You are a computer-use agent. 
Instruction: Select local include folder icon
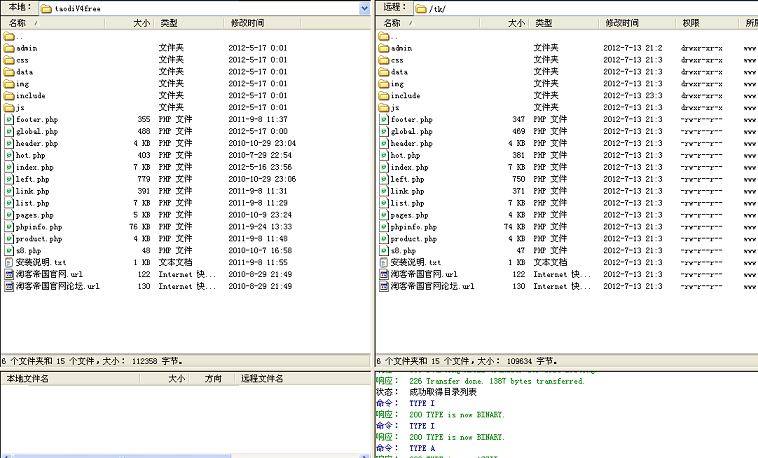click(x=9, y=95)
